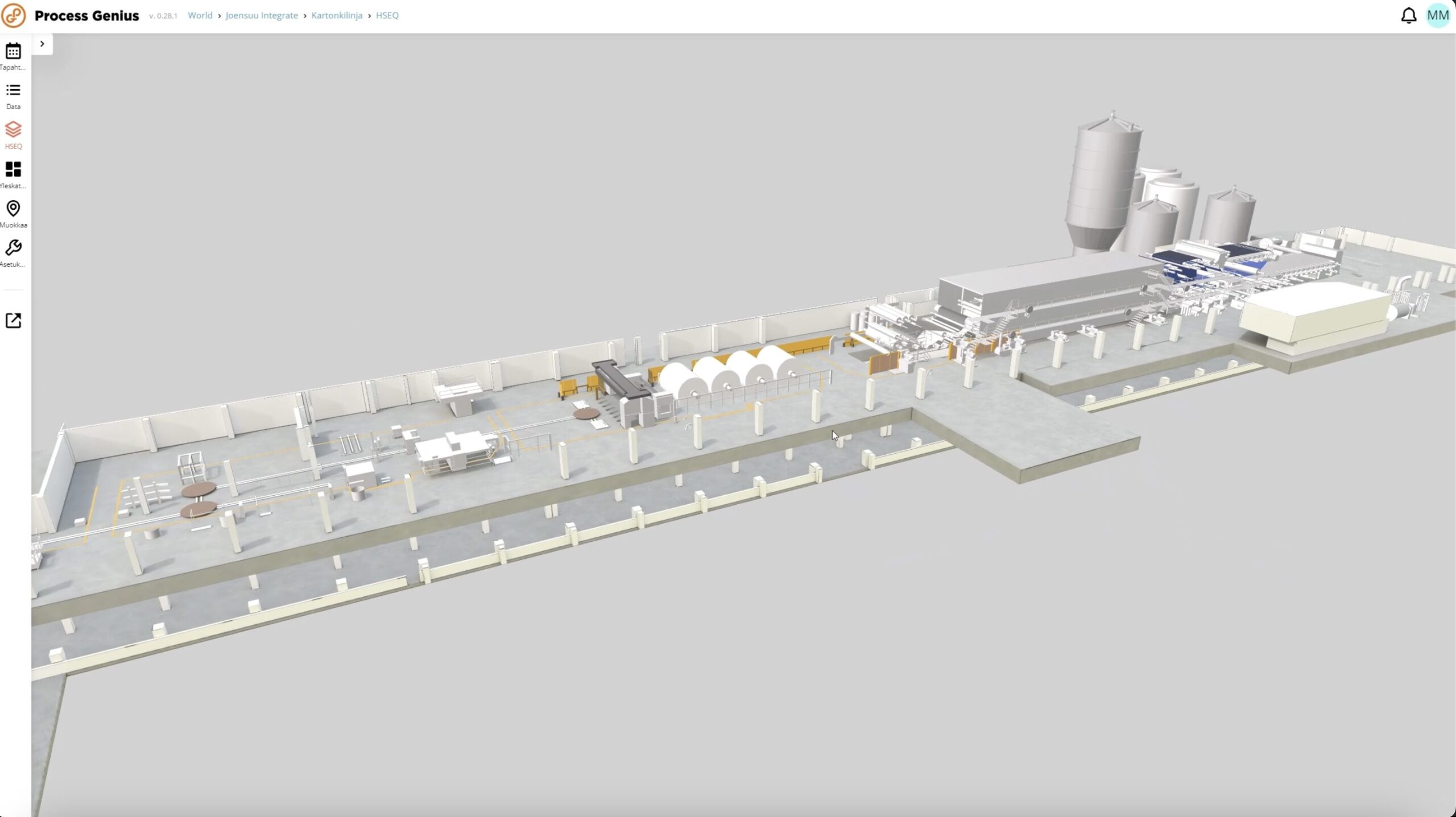Image resolution: width=1456 pixels, height=817 pixels.
Task: Navigate to World in the breadcrumb
Action: click(200, 15)
